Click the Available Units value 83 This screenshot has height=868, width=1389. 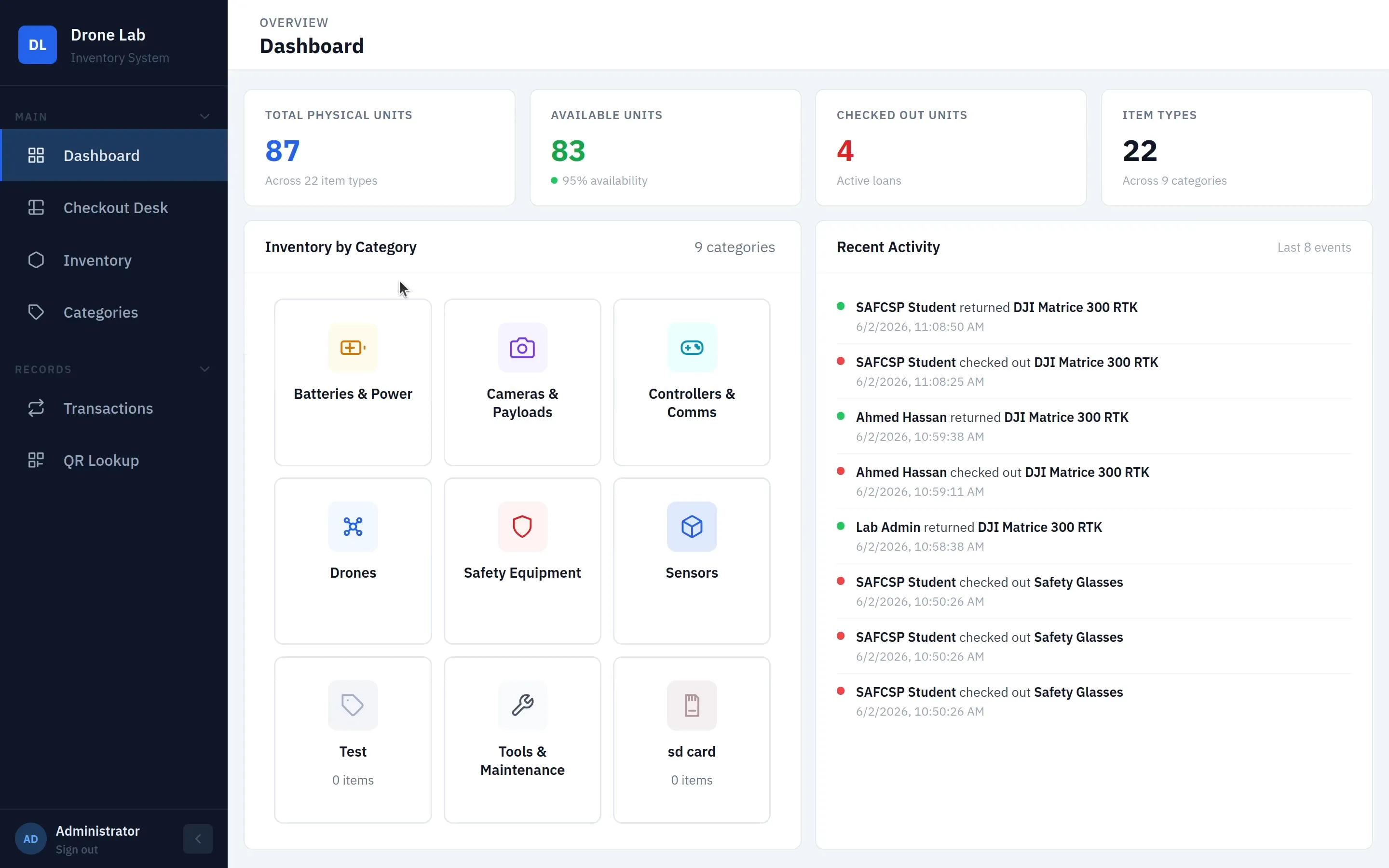pyautogui.click(x=568, y=151)
